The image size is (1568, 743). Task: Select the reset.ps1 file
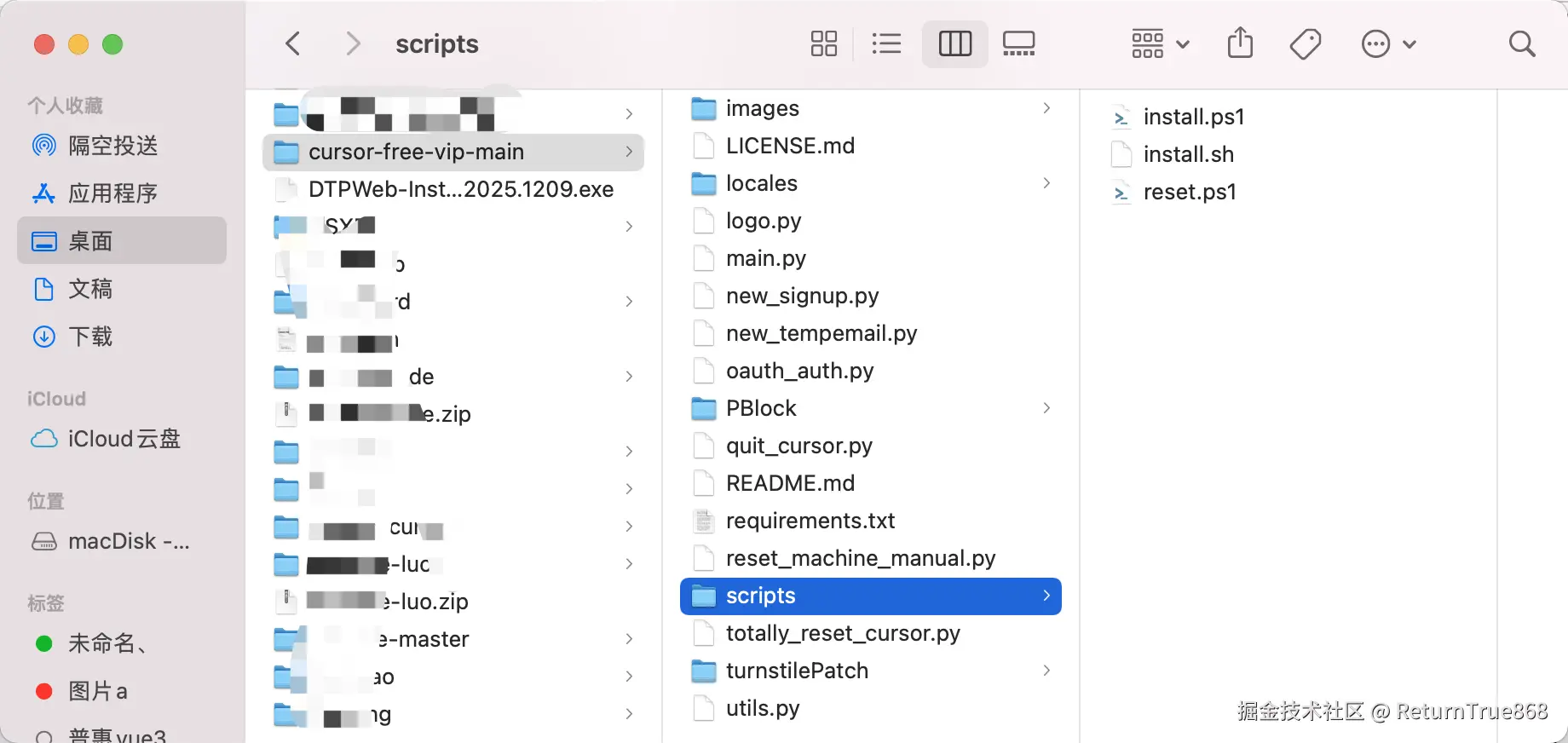pyautogui.click(x=1189, y=192)
